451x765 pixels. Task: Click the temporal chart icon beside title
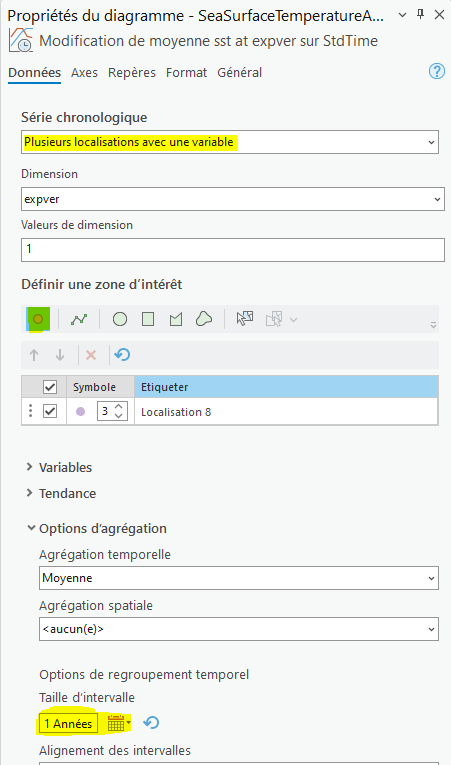point(21,40)
